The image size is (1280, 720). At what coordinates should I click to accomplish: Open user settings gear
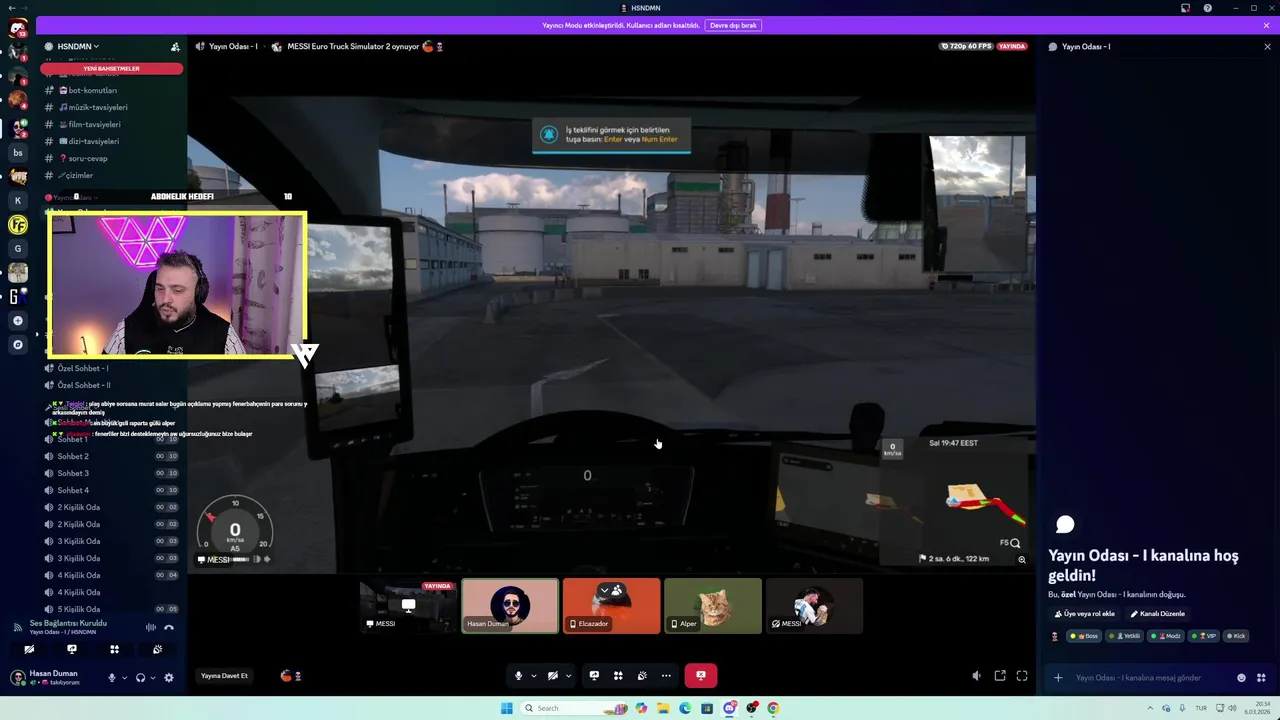pyautogui.click(x=168, y=677)
